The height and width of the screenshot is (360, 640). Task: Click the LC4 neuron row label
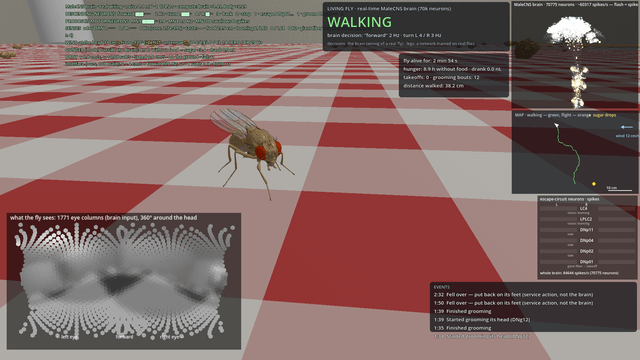(x=584, y=209)
